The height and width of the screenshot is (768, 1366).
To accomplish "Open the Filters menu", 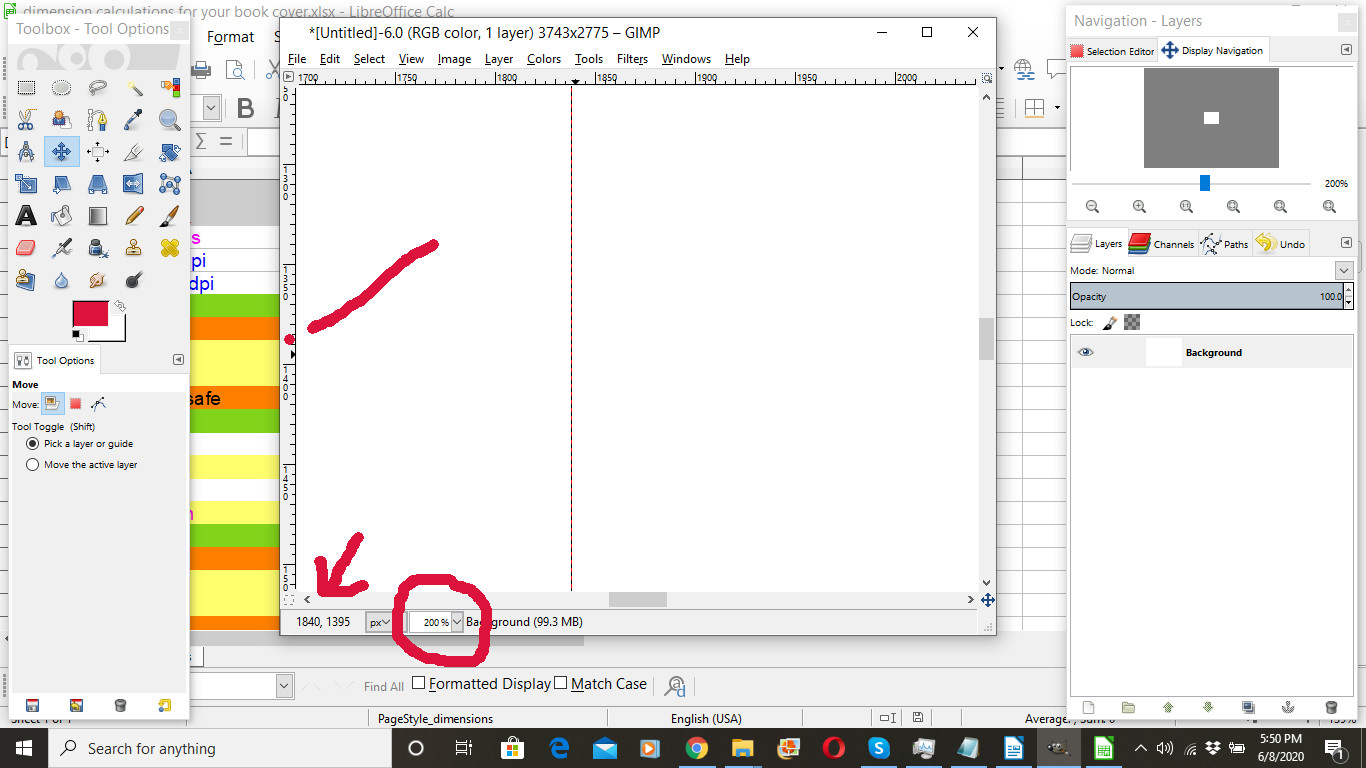I will pos(632,59).
